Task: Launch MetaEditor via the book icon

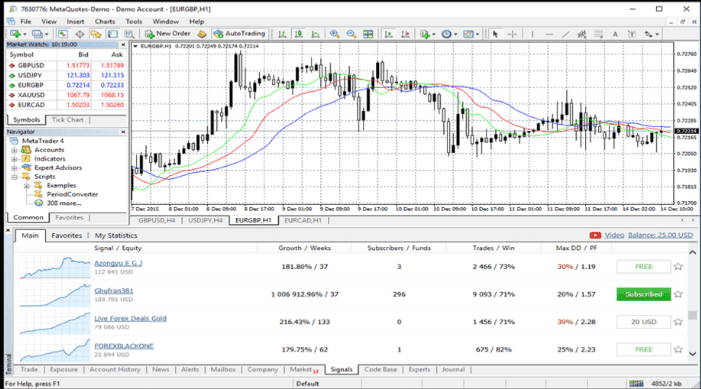Action: point(202,34)
